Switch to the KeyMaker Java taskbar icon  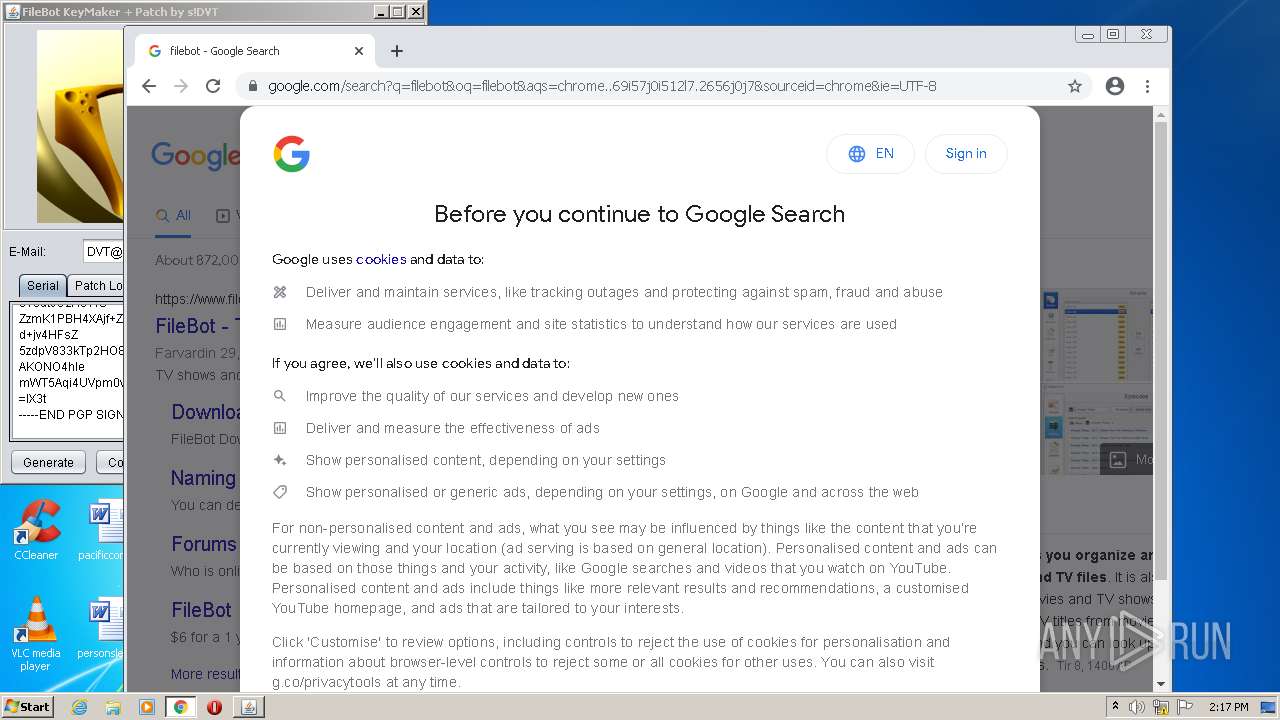pyautogui.click(x=248, y=707)
